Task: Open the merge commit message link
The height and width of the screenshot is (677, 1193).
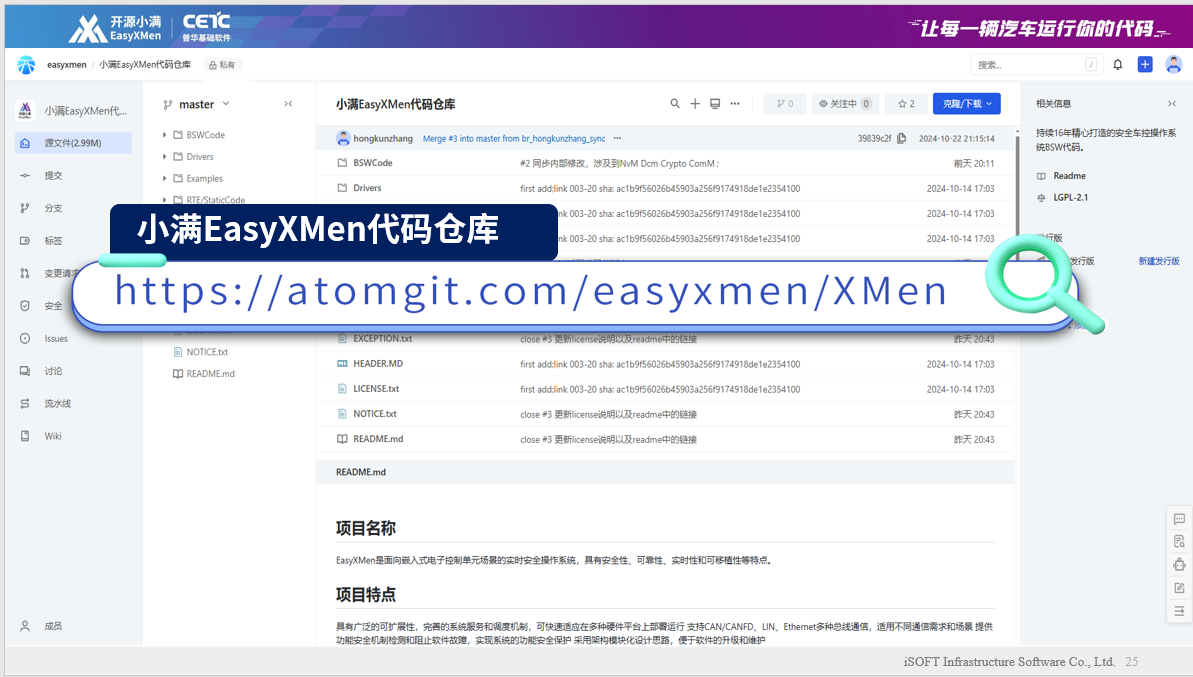Action: coord(514,138)
